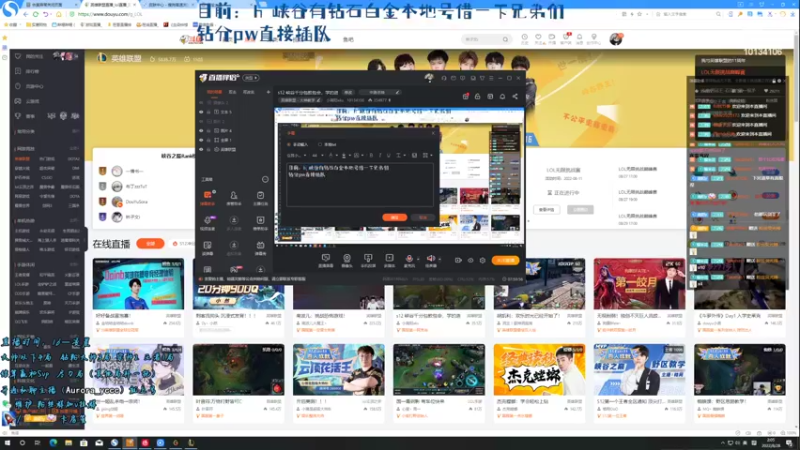This screenshot has width=800, height=450.
Task: Open the Windows Start menu
Action: pyautogui.click(x=7, y=443)
